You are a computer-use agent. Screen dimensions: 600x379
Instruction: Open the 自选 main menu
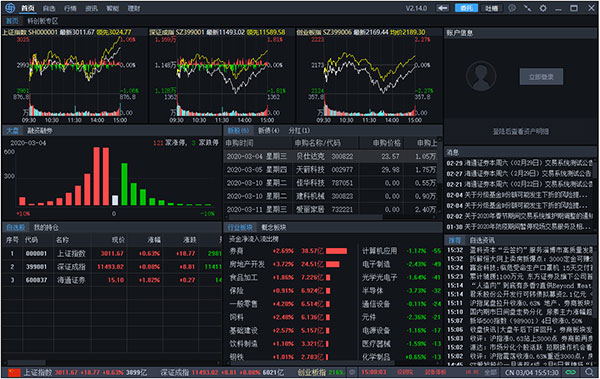(x=49, y=8)
